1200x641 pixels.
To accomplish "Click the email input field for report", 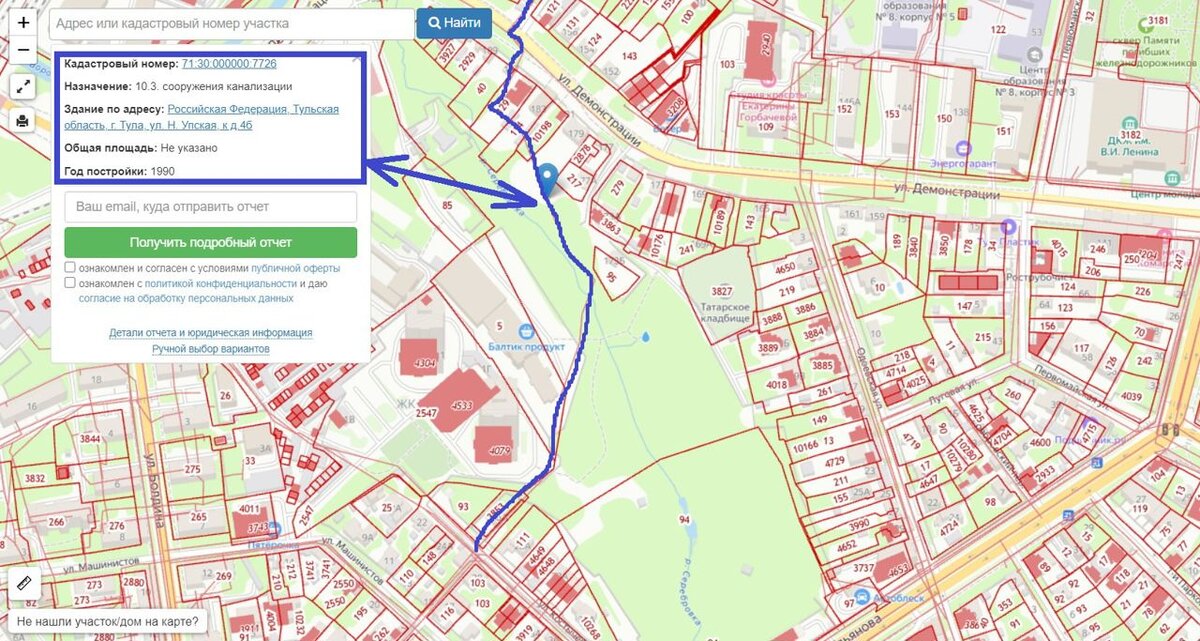I will point(210,207).
